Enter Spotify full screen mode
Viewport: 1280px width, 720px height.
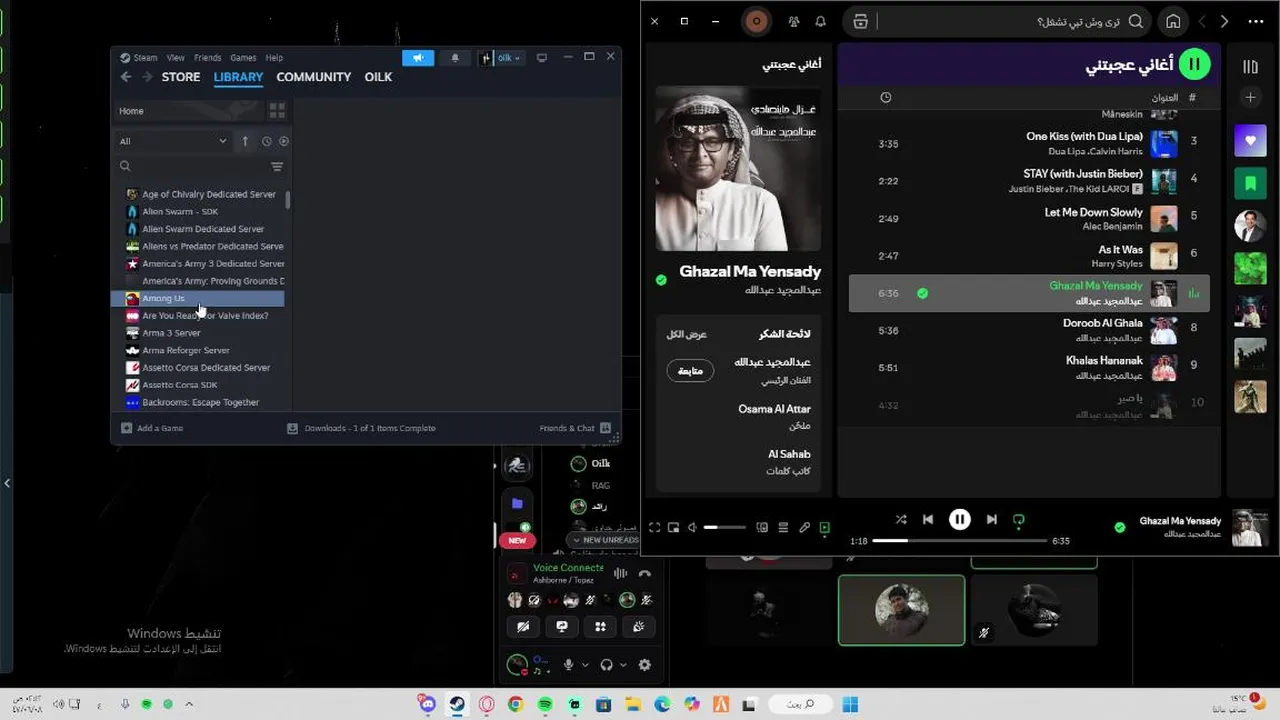(x=654, y=527)
